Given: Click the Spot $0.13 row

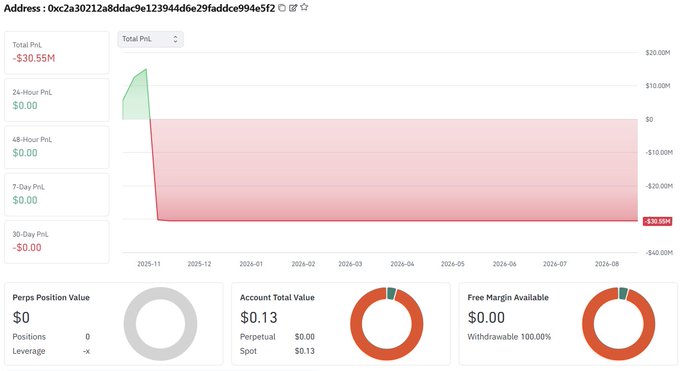Looking at the screenshot, I should (277, 351).
